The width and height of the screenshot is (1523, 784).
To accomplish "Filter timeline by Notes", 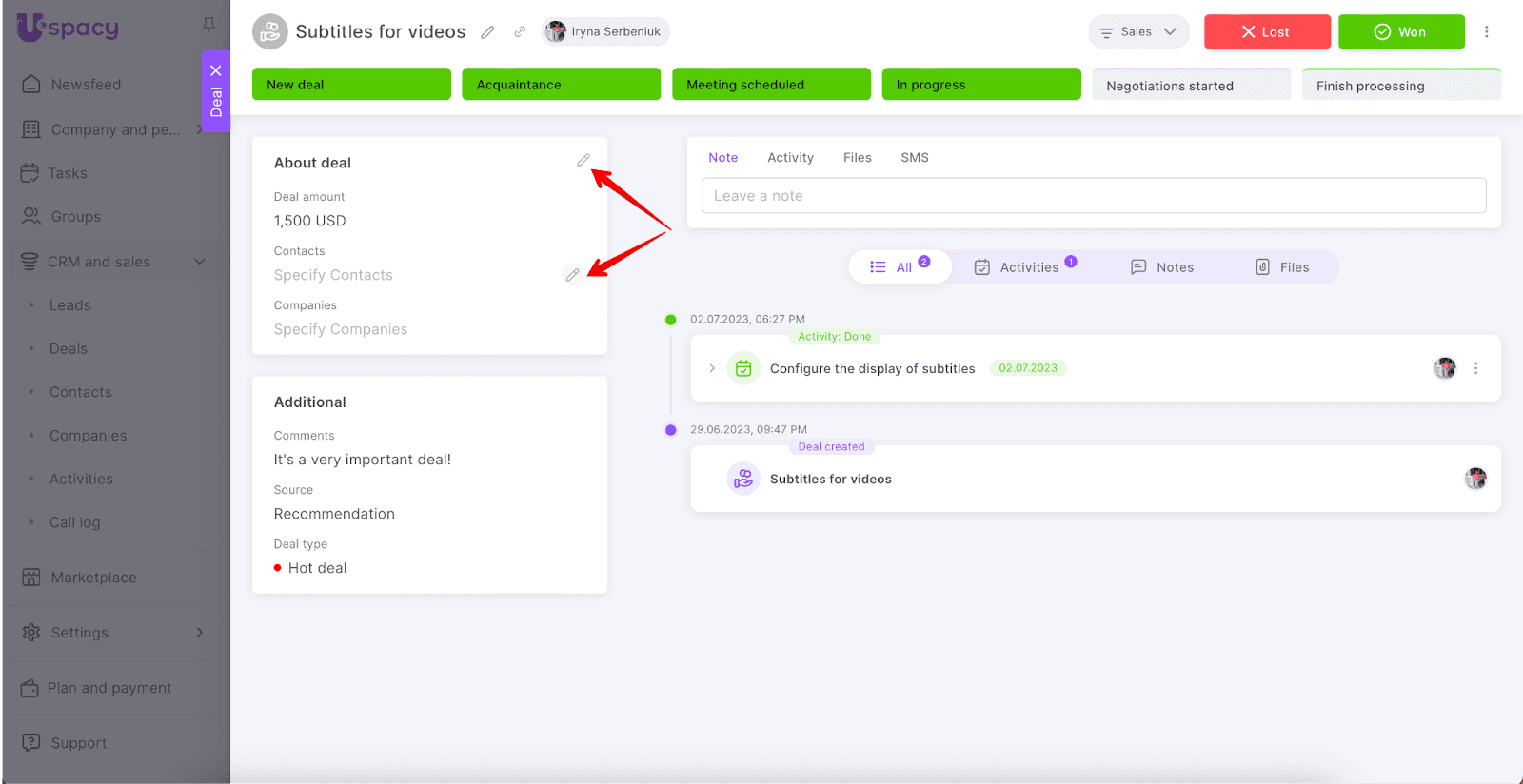I will click(x=1162, y=267).
